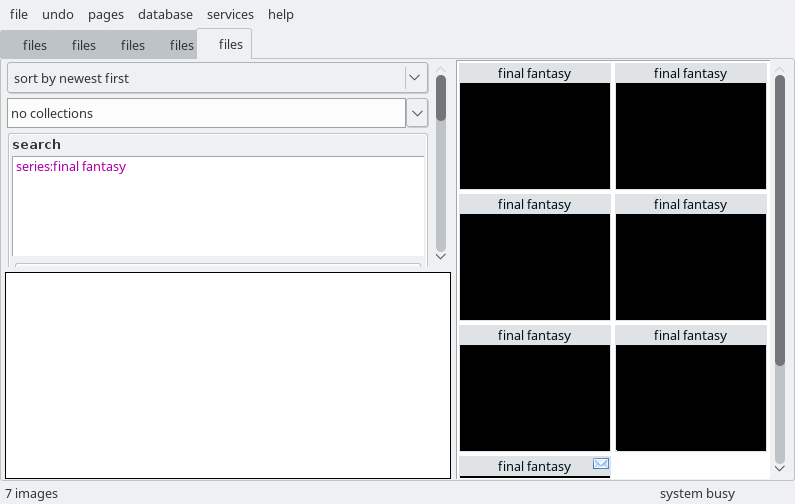Click the envelope icon on the bottom thumbnail

coord(601,463)
